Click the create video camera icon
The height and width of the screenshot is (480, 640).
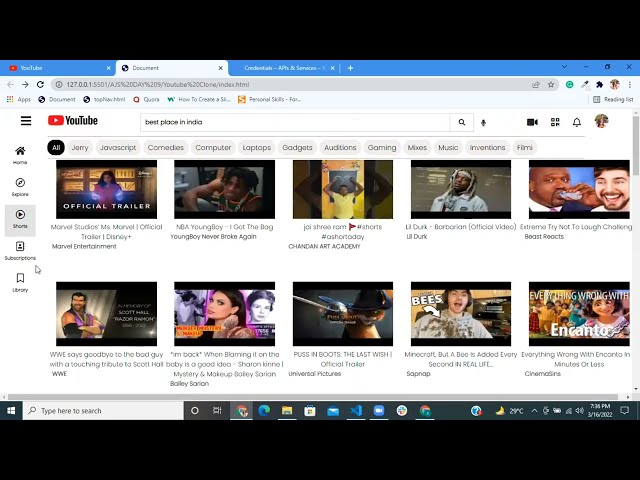click(x=532, y=122)
